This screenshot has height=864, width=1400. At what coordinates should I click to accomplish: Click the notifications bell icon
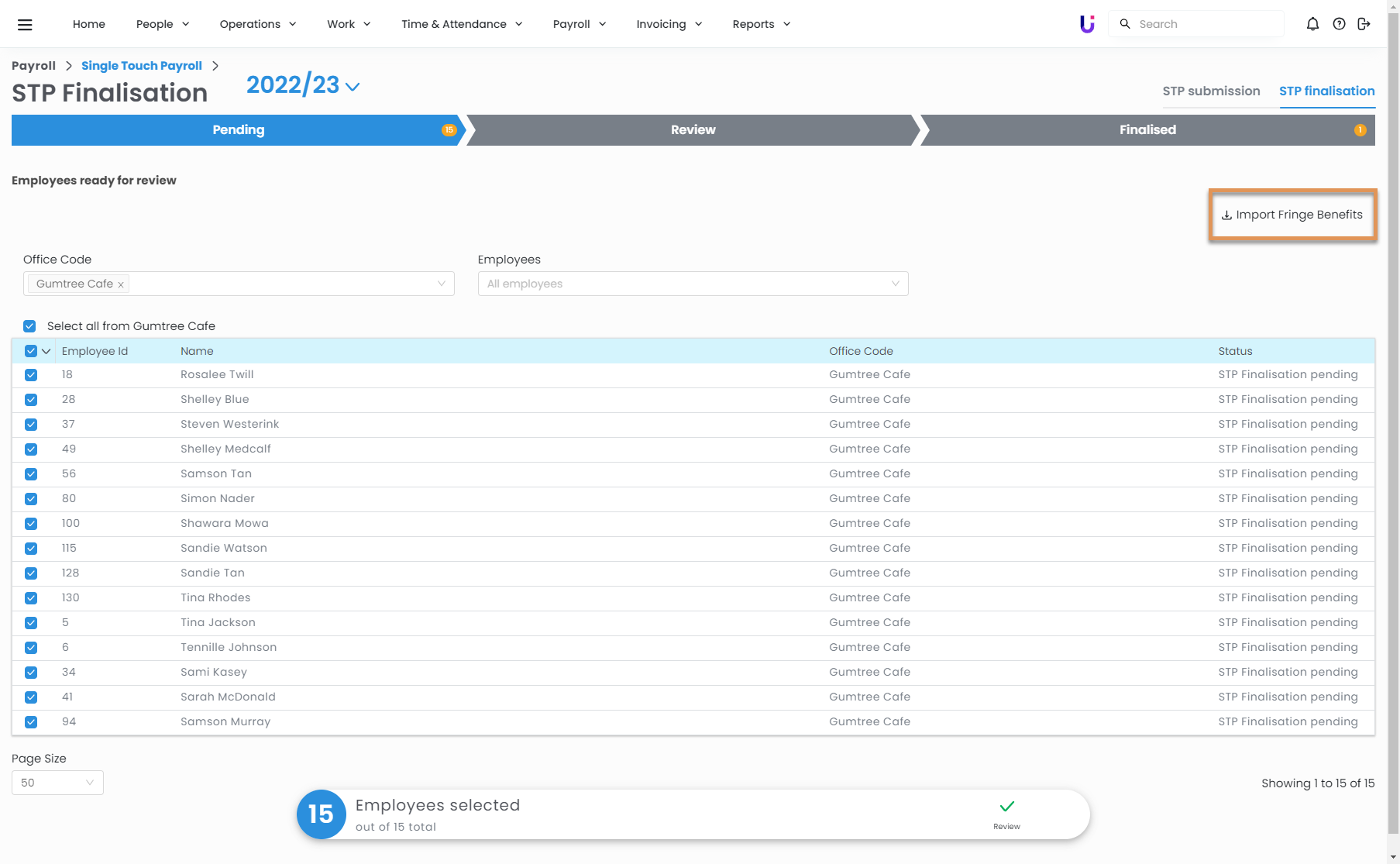[x=1312, y=24]
